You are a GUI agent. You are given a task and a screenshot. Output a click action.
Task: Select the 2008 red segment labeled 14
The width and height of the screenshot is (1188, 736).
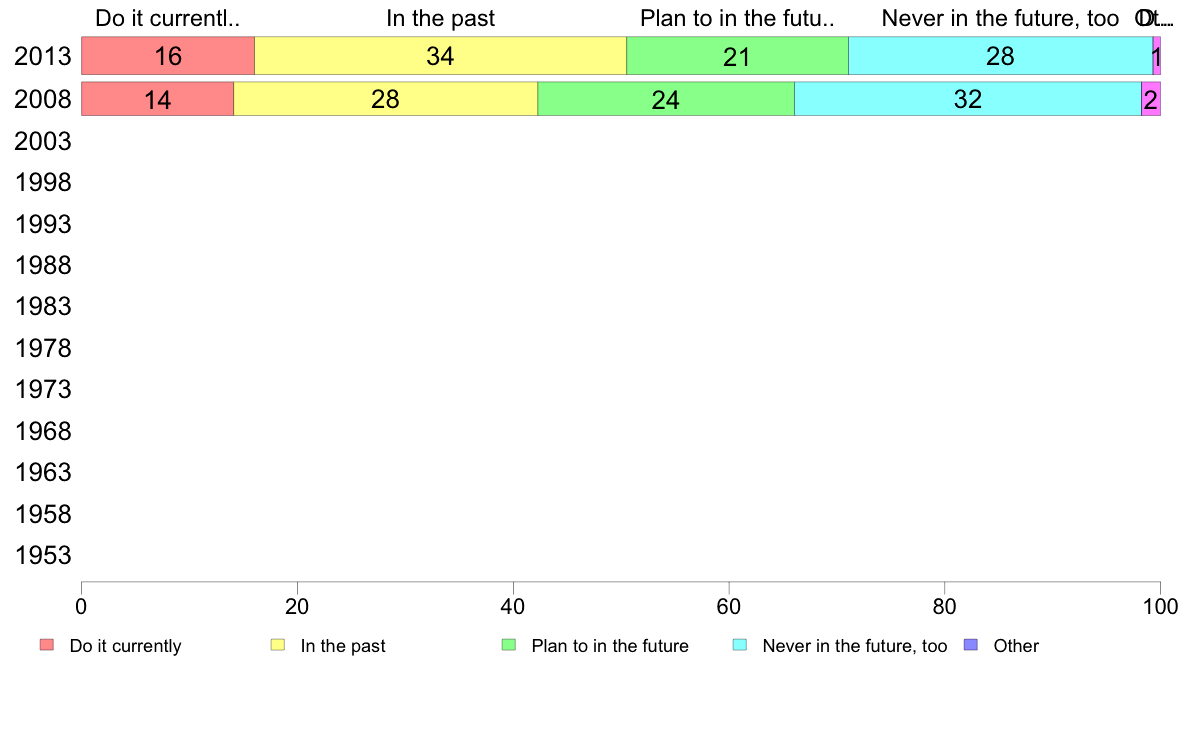tap(158, 99)
